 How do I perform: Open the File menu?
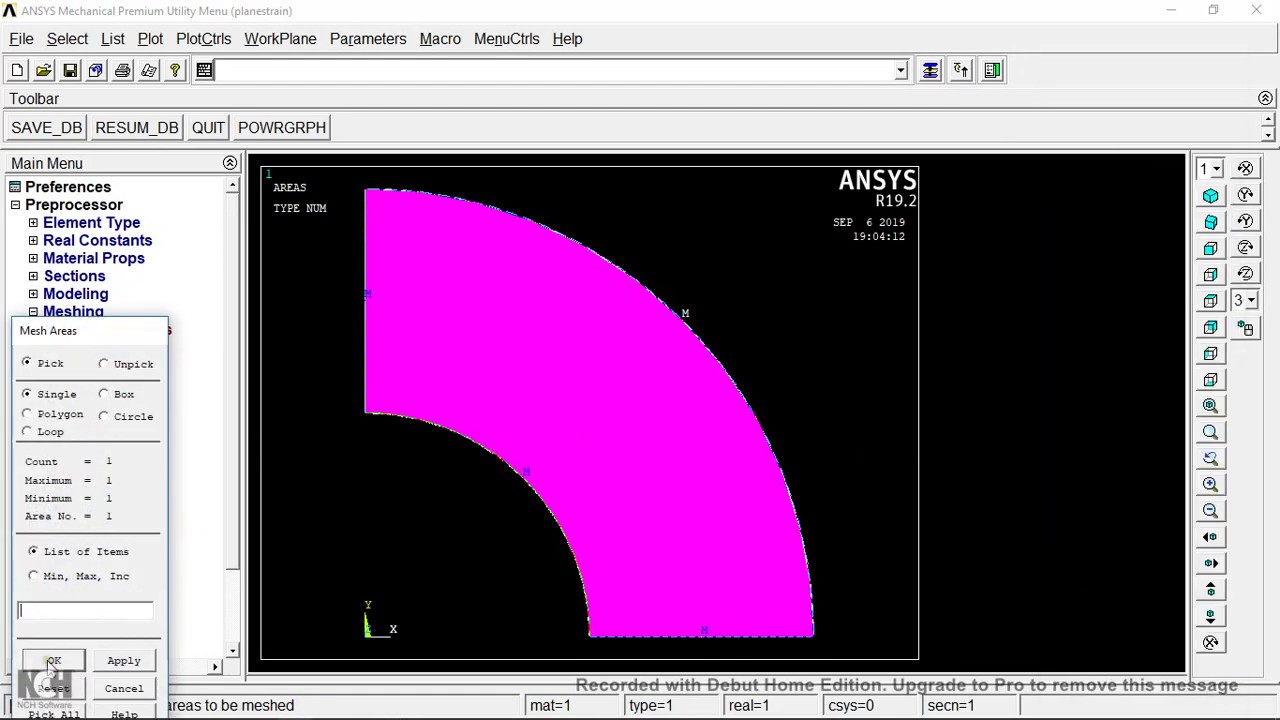pos(21,39)
